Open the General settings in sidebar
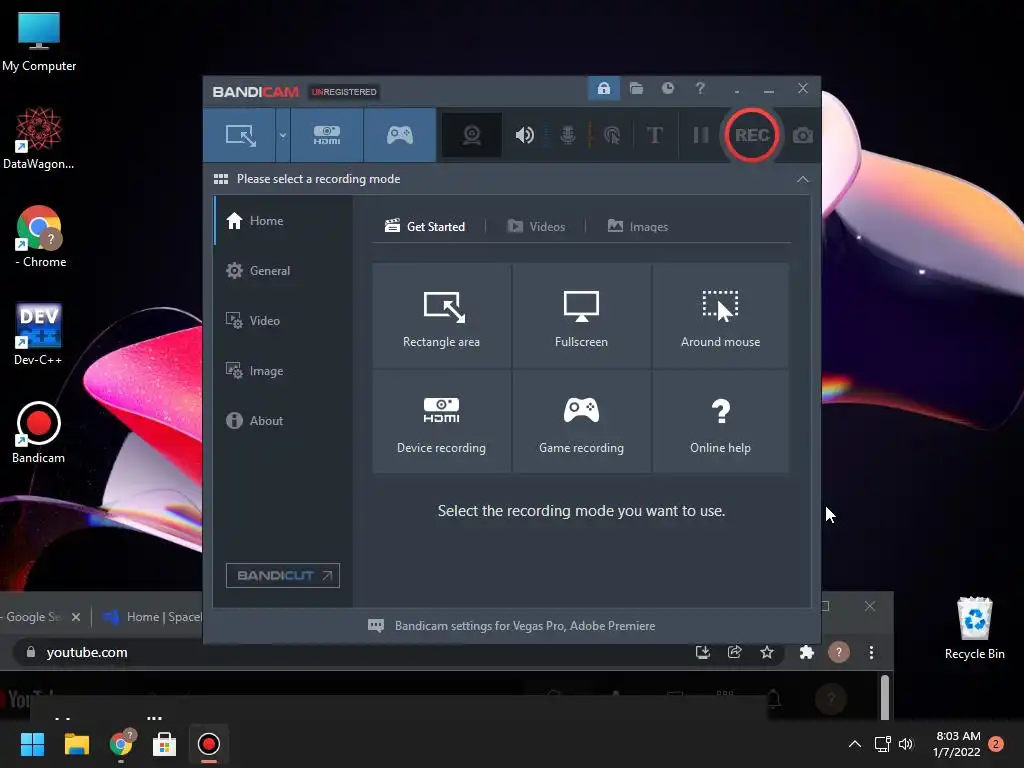The width and height of the screenshot is (1024, 768). [283, 270]
